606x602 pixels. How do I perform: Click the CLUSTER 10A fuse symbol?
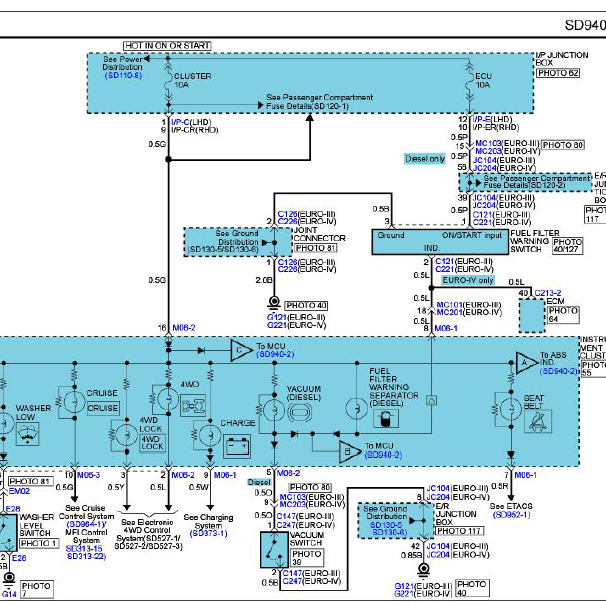[168, 81]
